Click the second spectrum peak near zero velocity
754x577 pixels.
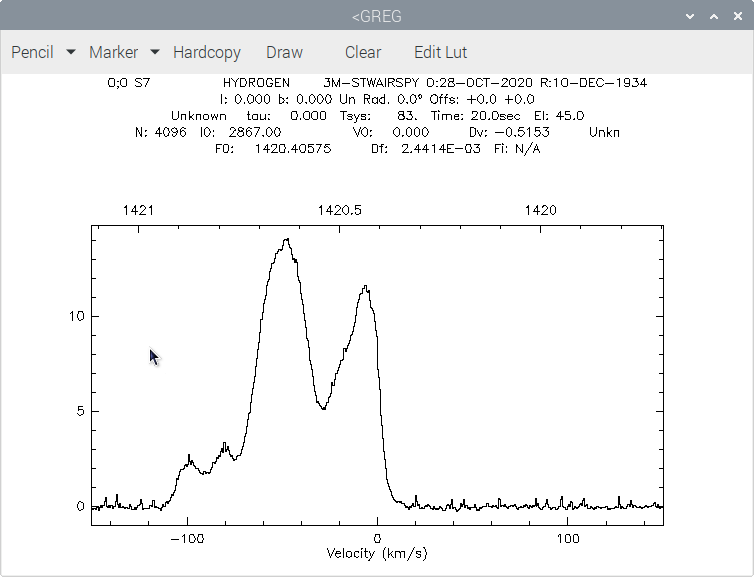(x=366, y=287)
